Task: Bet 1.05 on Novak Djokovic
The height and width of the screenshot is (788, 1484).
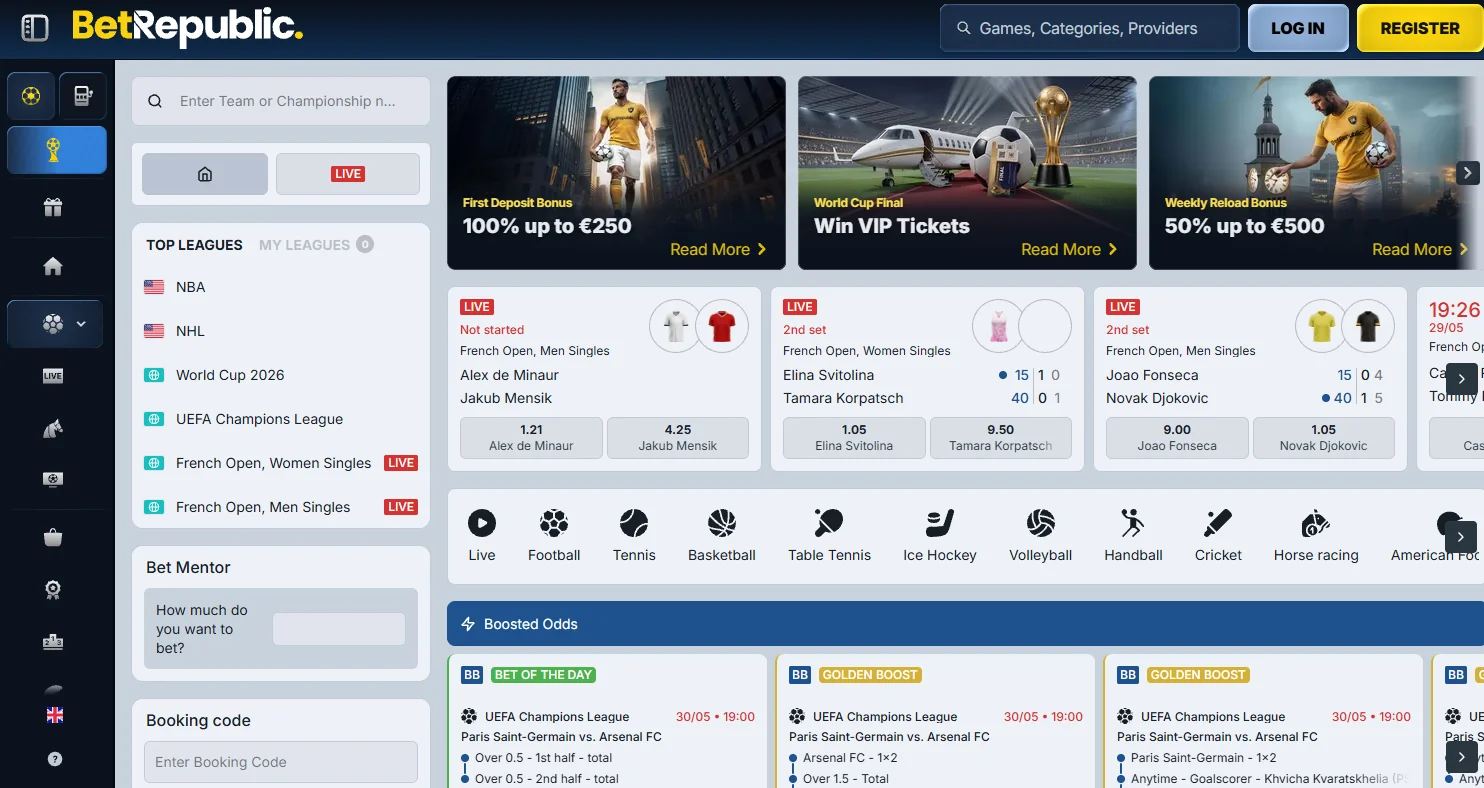Action: click(1324, 437)
